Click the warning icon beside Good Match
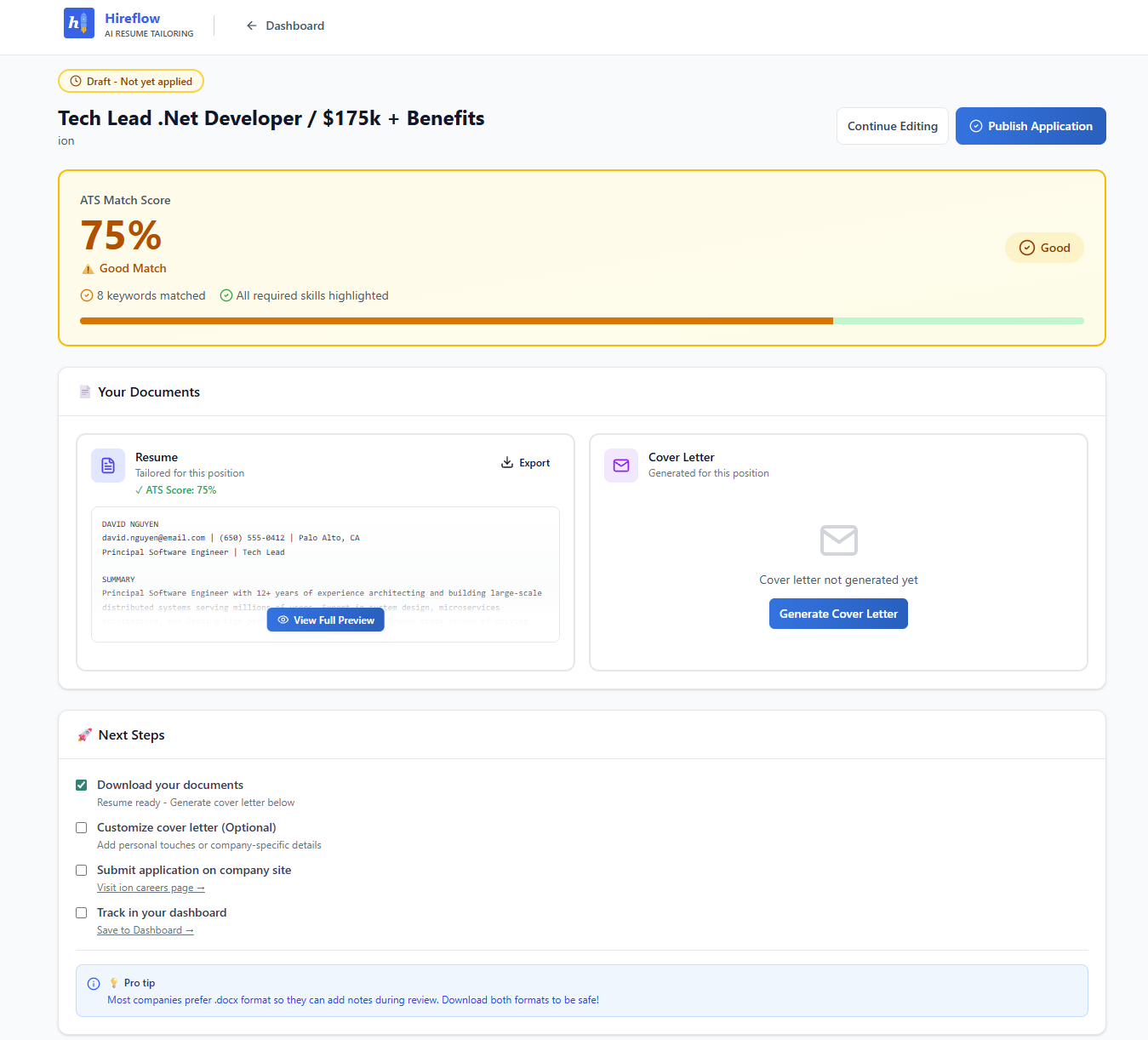1148x1040 pixels. (88, 269)
